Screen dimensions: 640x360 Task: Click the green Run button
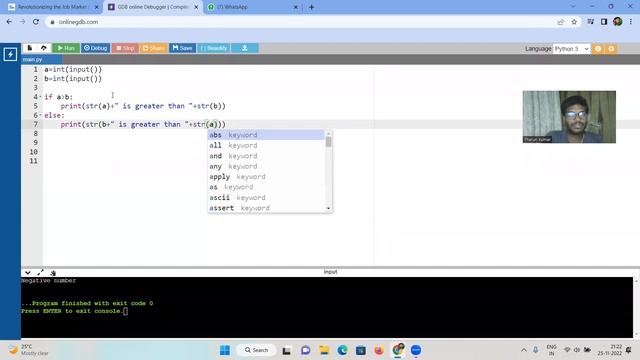point(66,48)
